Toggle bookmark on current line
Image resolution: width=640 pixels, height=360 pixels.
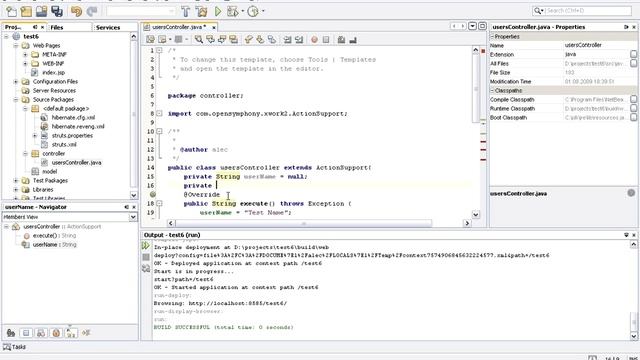click(x=271, y=39)
